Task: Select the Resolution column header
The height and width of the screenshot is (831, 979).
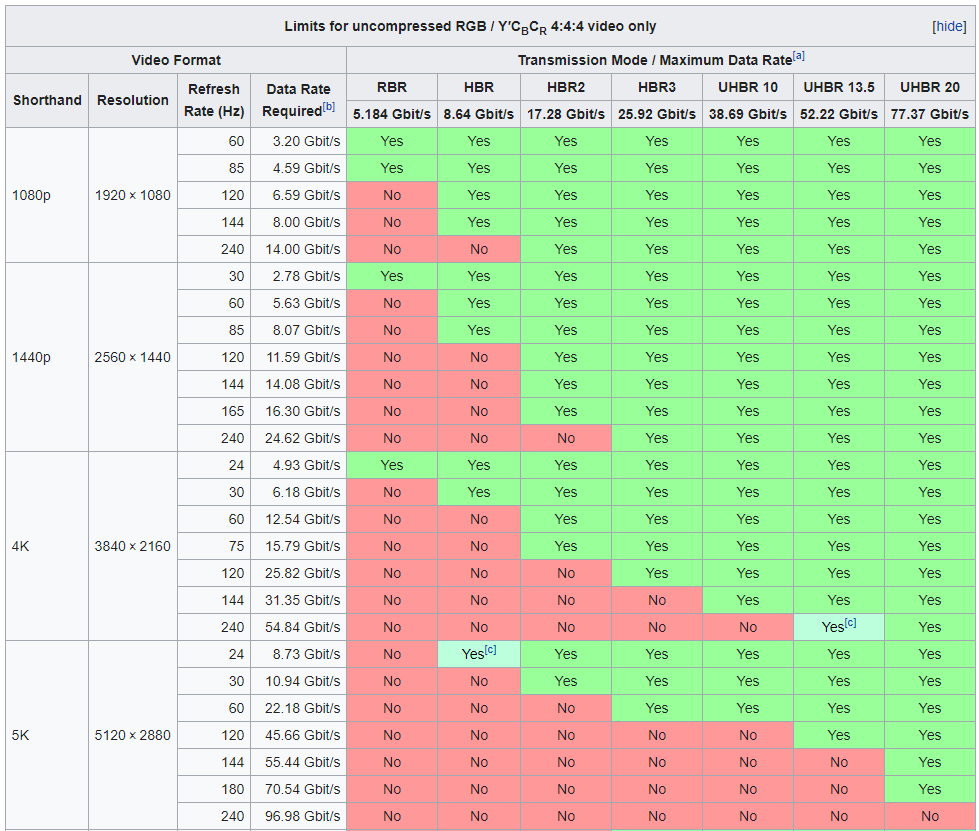Action: coord(133,101)
